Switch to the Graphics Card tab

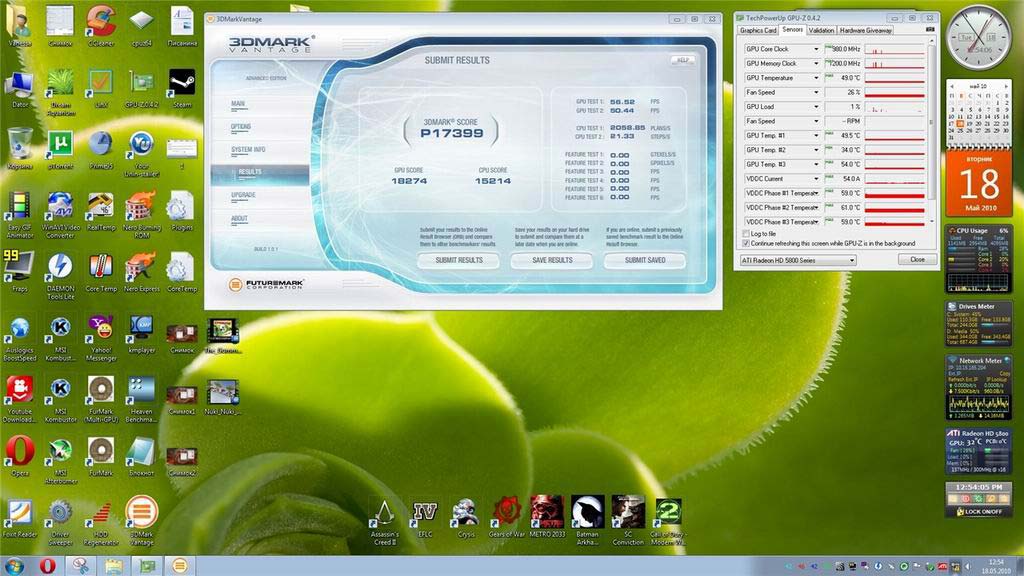point(758,31)
